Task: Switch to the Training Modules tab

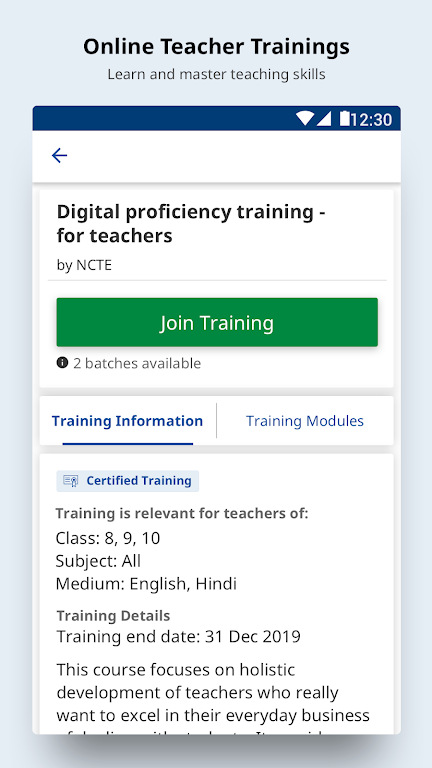Action: click(x=305, y=421)
